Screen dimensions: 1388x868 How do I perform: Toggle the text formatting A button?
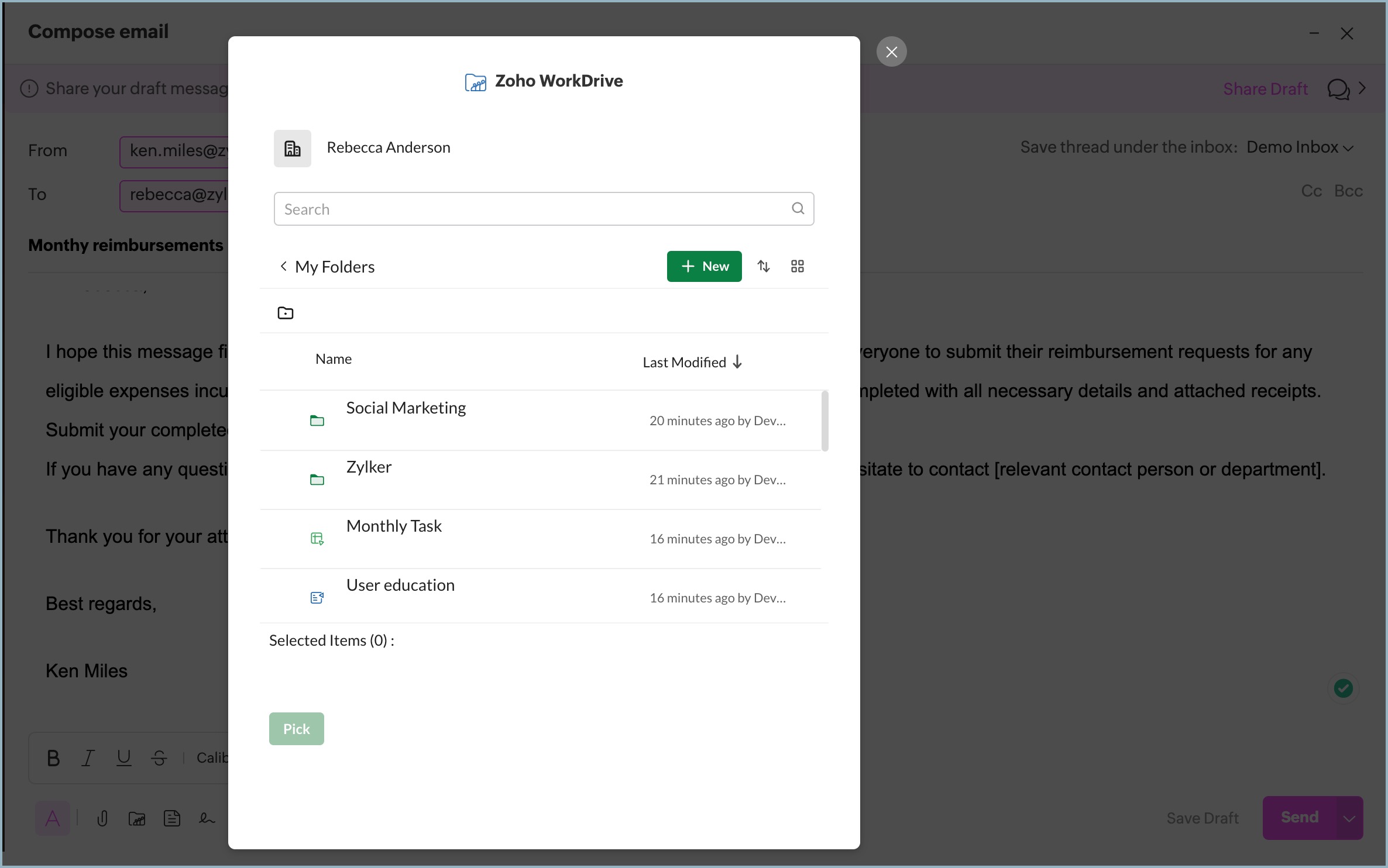[52, 818]
